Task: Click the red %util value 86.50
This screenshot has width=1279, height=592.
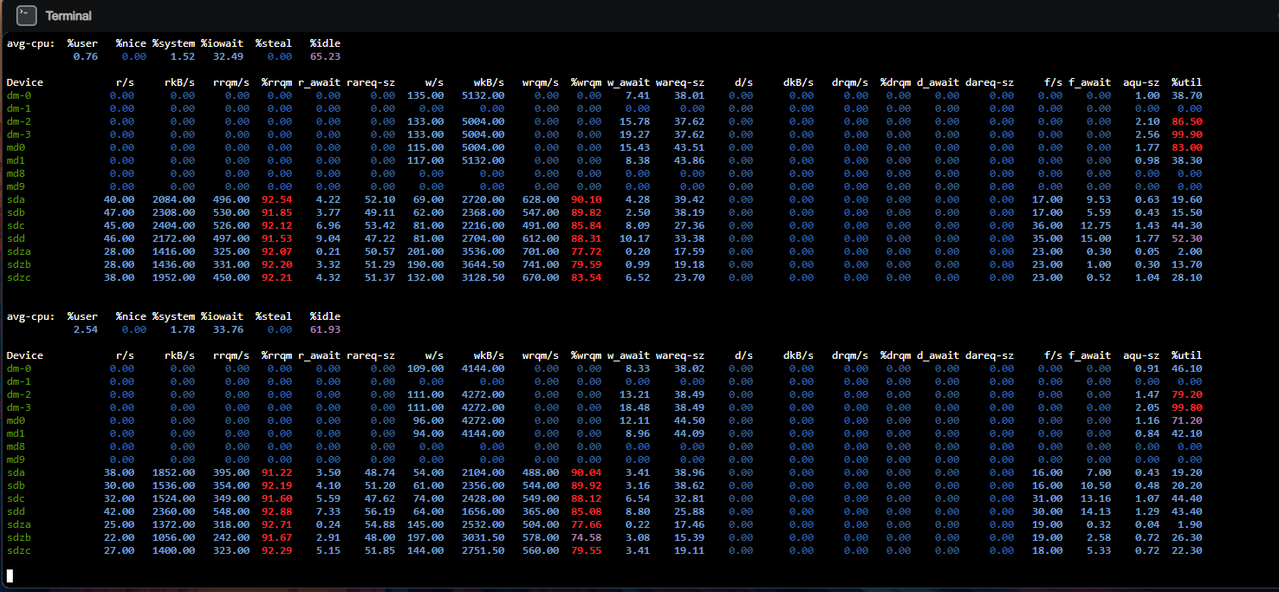Action: (x=1186, y=122)
